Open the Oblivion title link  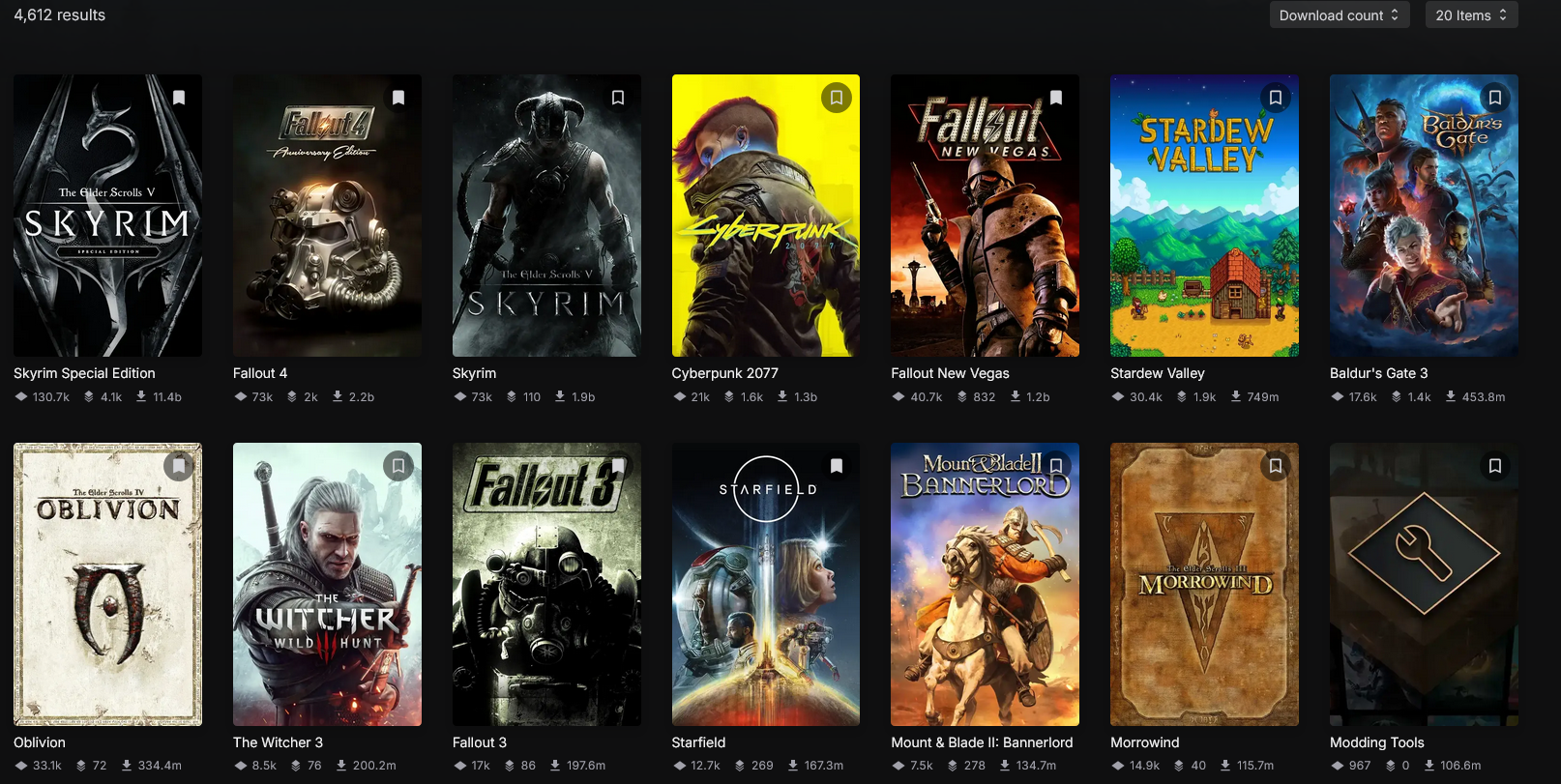click(40, 742)
